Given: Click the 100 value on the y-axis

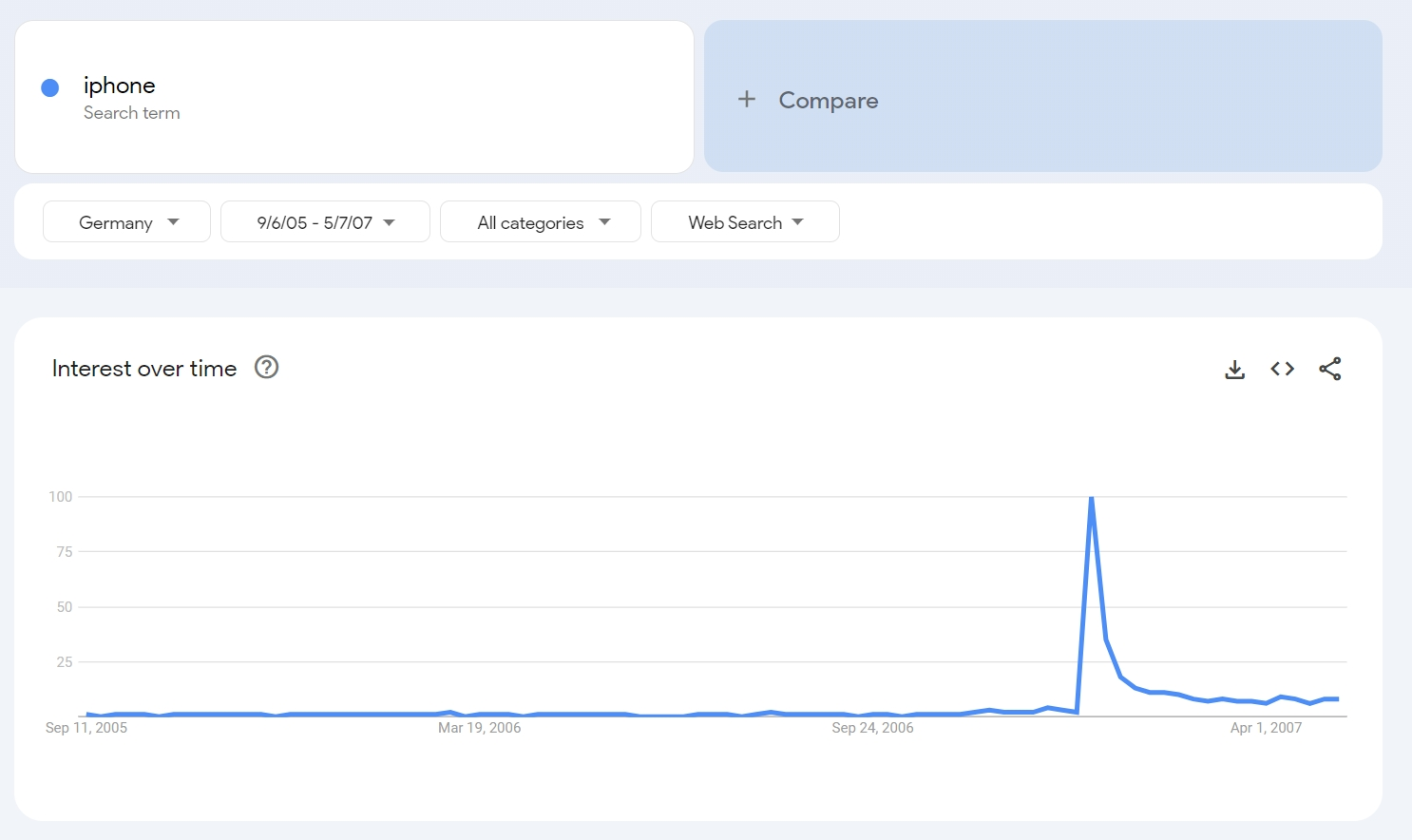Looking at the screenshot, I should (61, 497).
